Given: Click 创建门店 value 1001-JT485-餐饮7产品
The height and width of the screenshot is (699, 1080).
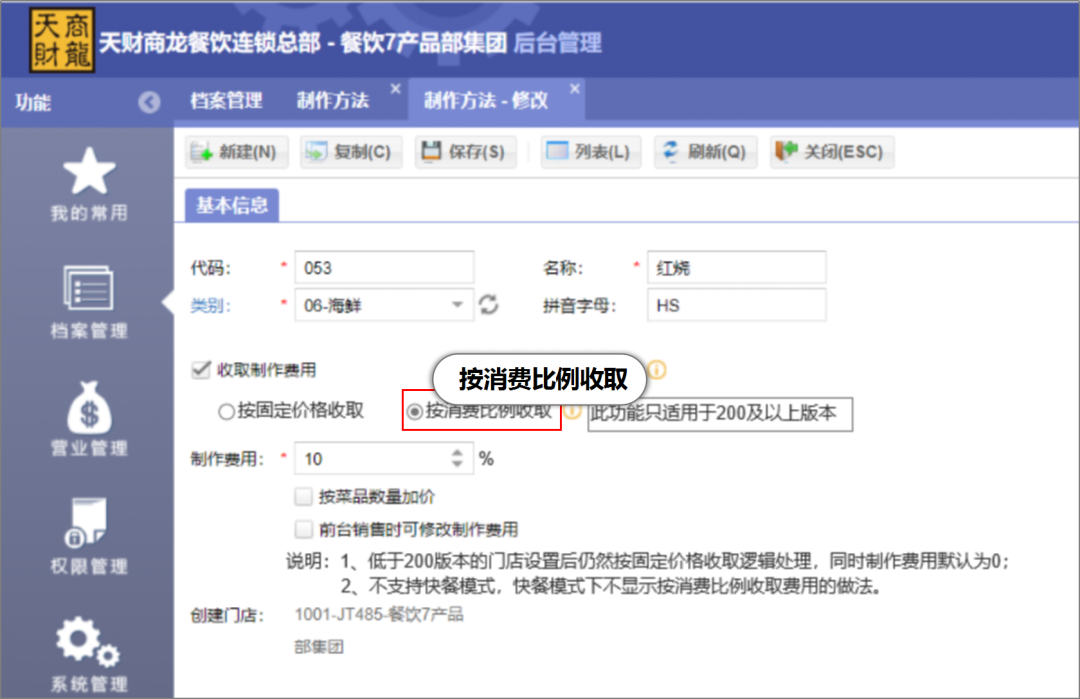Looking at the screenshot, I should (379, 614).
